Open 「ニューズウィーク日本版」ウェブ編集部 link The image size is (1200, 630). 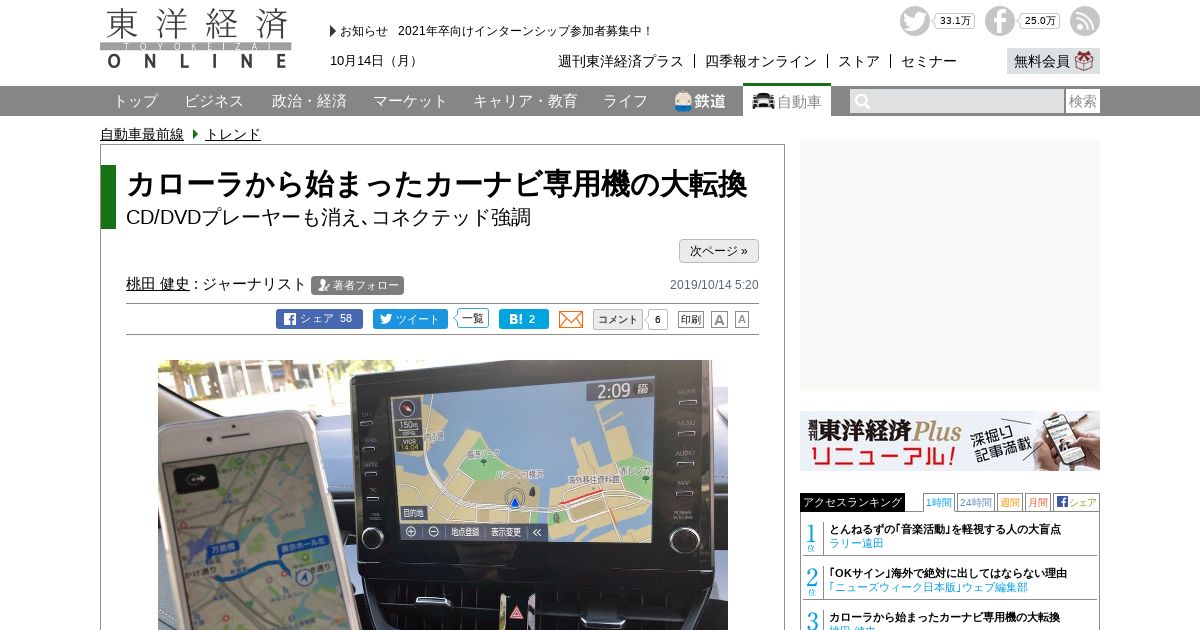(928, 587)
